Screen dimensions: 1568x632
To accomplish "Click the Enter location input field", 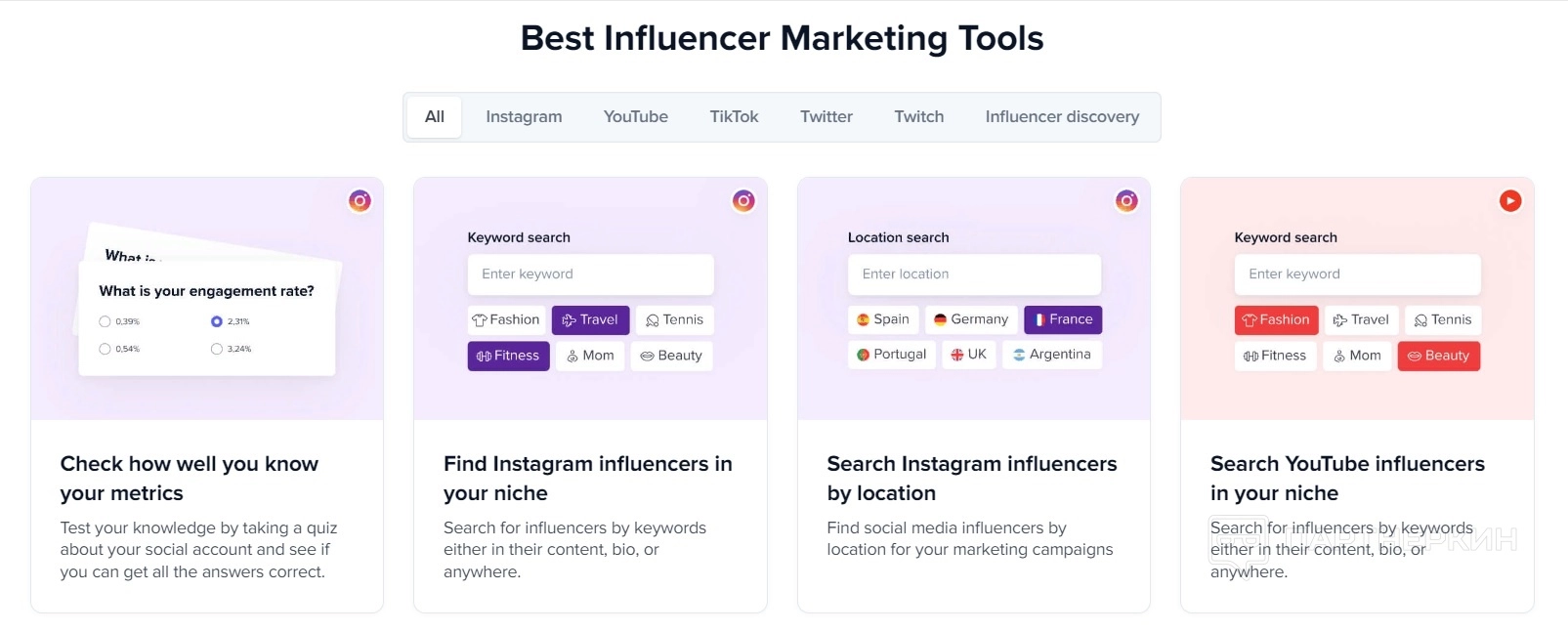I will 974,274.
